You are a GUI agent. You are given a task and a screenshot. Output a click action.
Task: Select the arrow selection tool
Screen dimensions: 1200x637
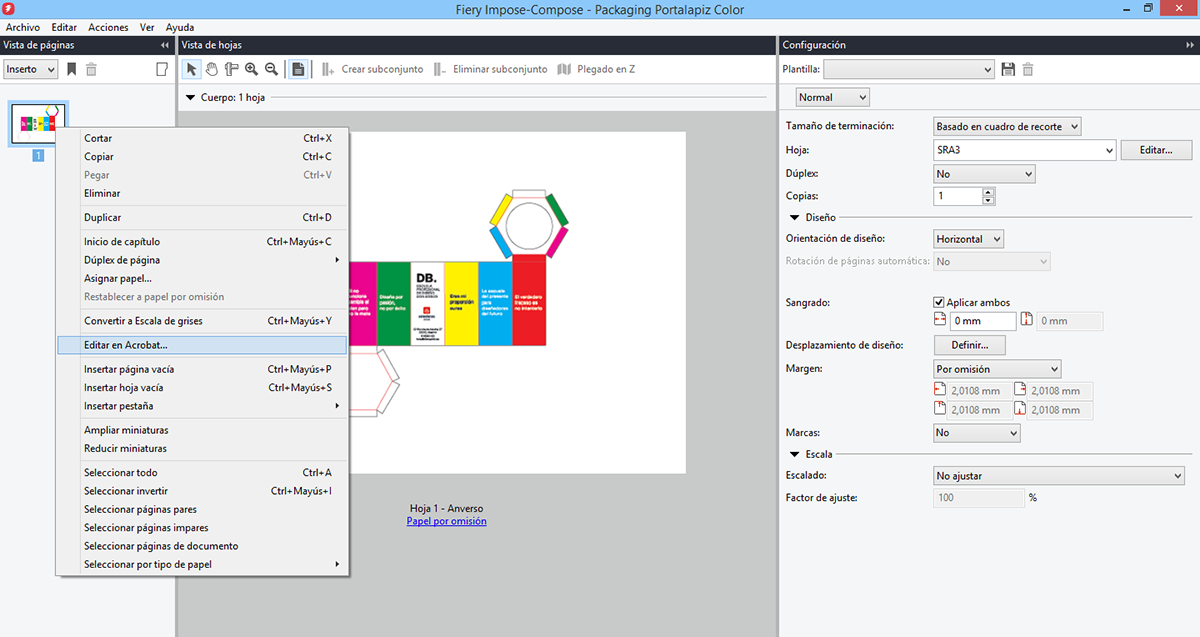pyautogui.click(x=191, y=69)
